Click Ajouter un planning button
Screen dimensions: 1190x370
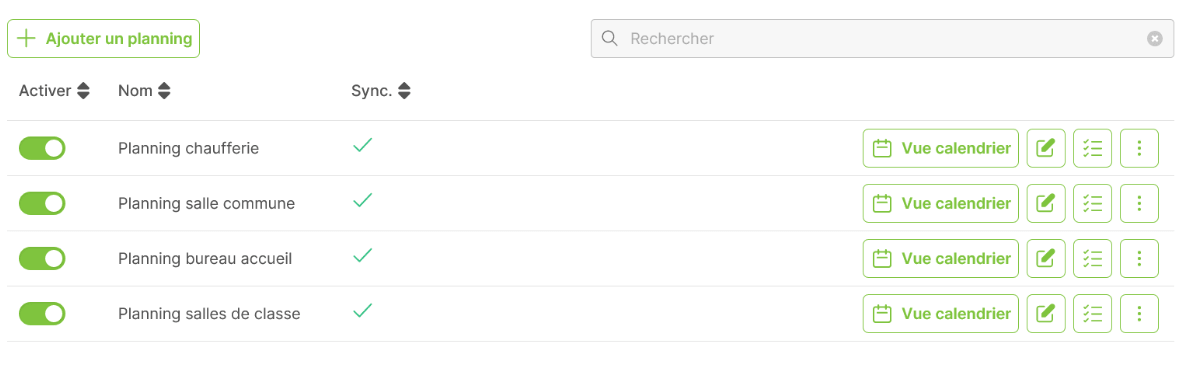coord(103,39)
